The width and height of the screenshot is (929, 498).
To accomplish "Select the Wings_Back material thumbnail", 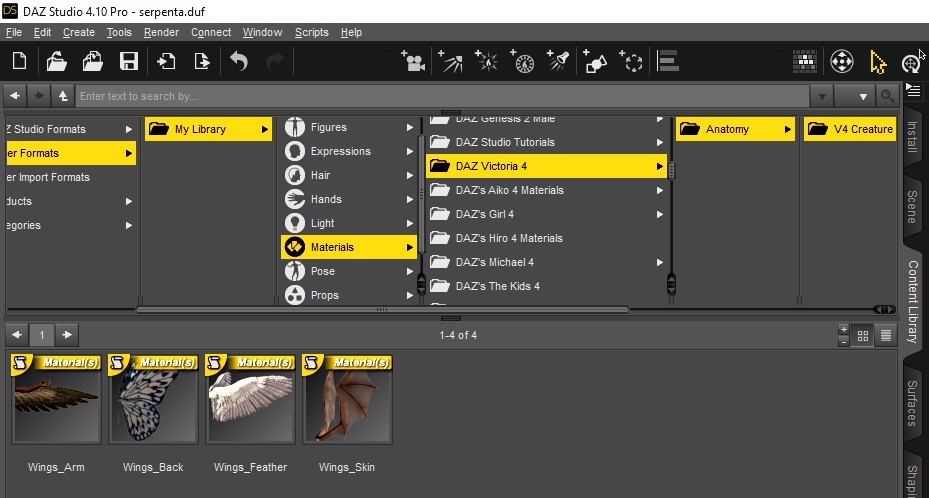I will click(x=153, y=399).
